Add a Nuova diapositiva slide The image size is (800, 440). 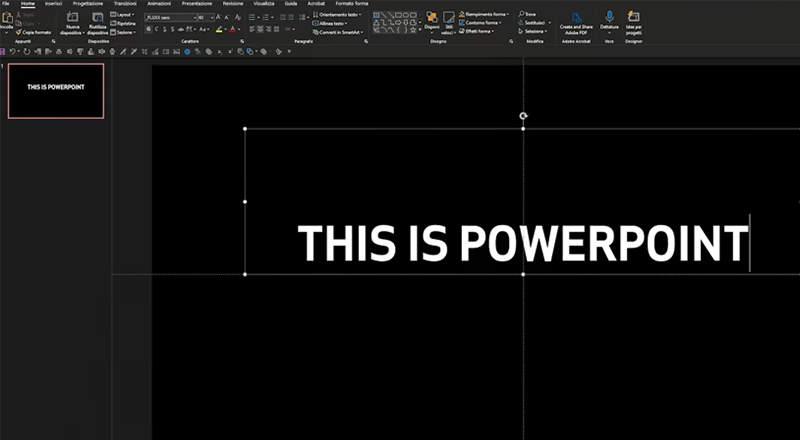tap(72, 23)
